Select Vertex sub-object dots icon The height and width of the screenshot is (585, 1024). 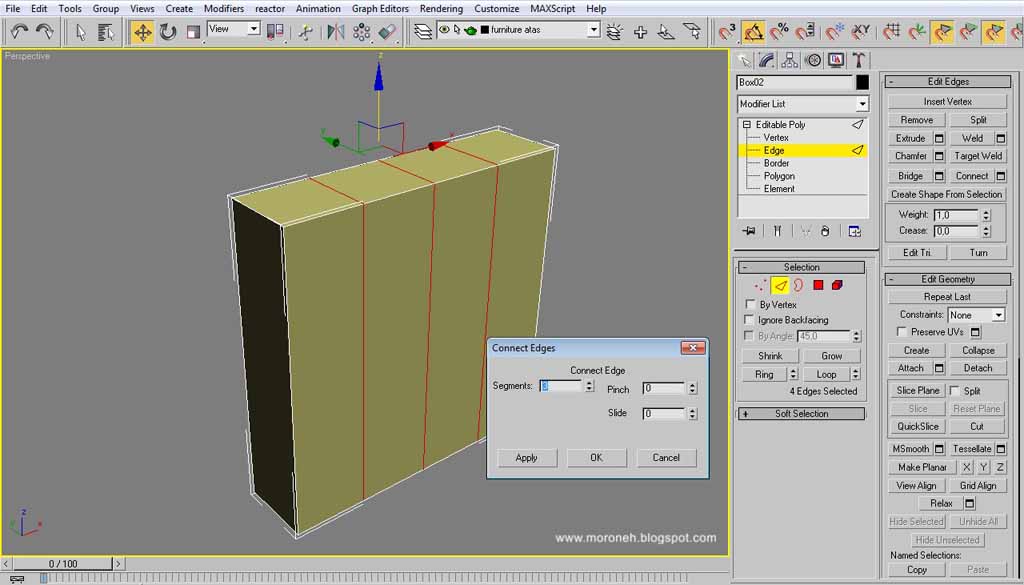pyautogui.click(x=760, y=285)
